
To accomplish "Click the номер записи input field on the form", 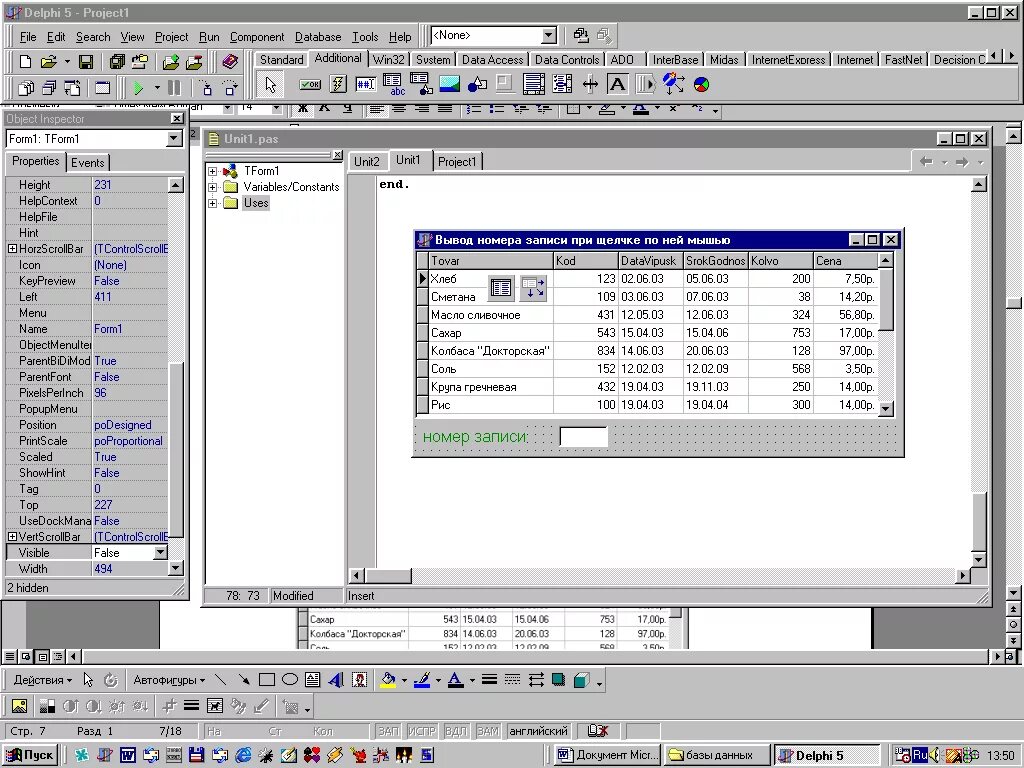I will [x=583, y=435].
